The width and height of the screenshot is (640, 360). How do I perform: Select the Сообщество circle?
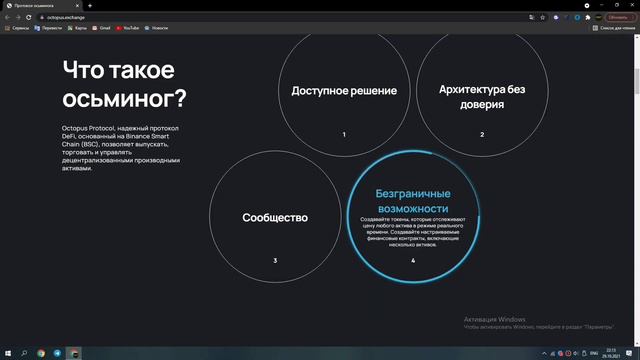click(275, 217)
